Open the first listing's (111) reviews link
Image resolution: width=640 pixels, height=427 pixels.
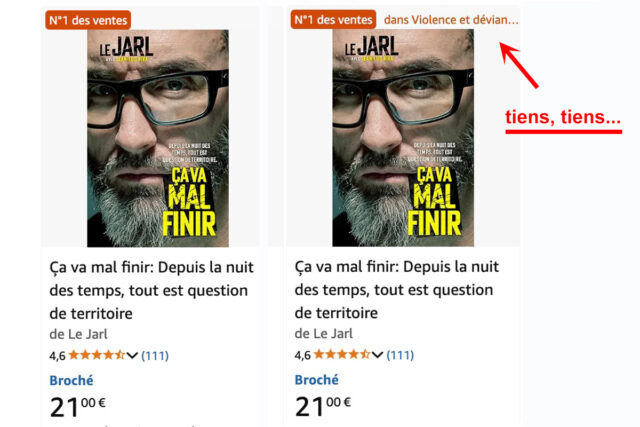coord(155,356)
